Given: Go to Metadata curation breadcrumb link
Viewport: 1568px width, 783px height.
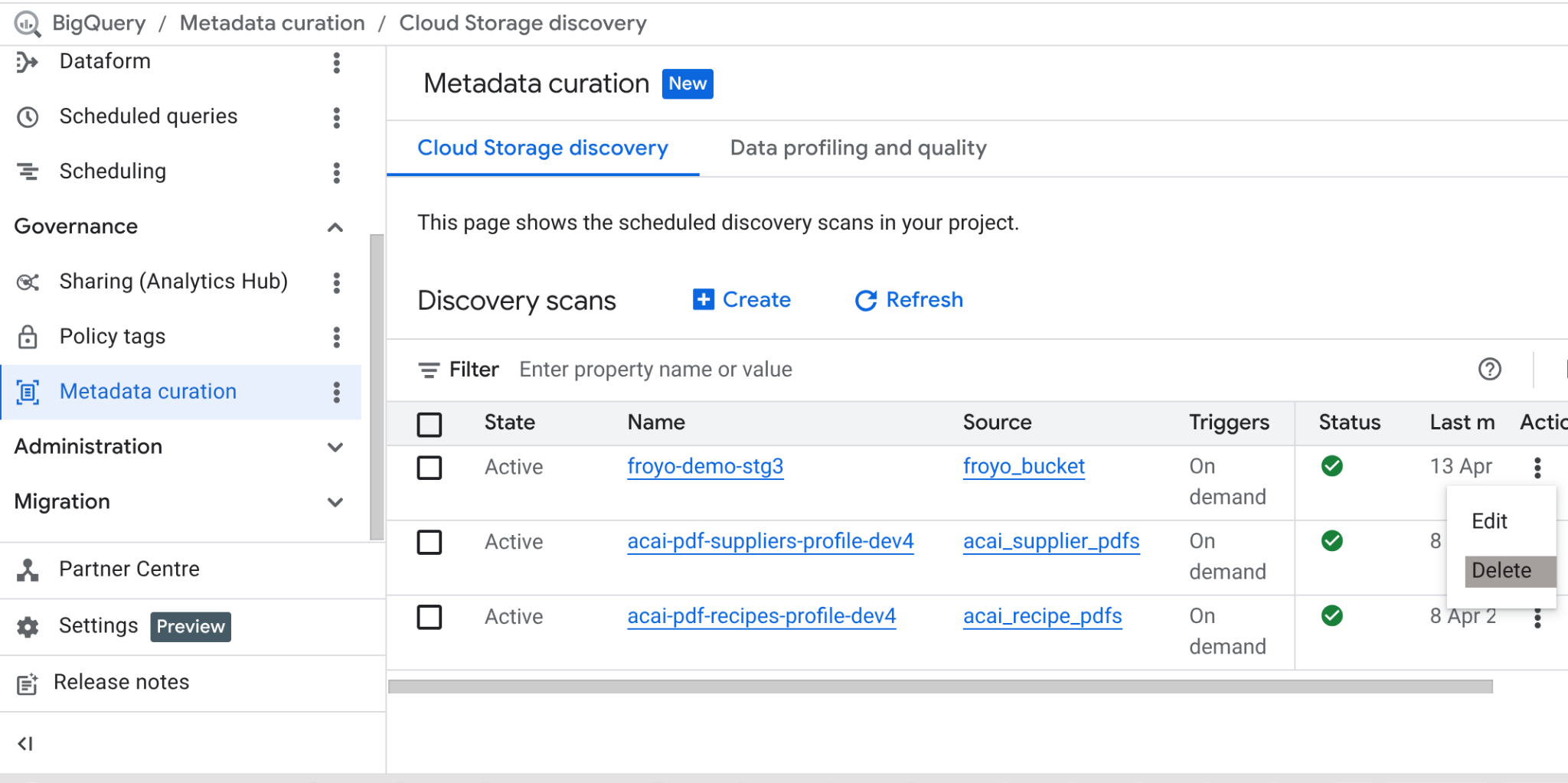Looking at the screenshot, I should pyautogui.click(x=273, y=24).
